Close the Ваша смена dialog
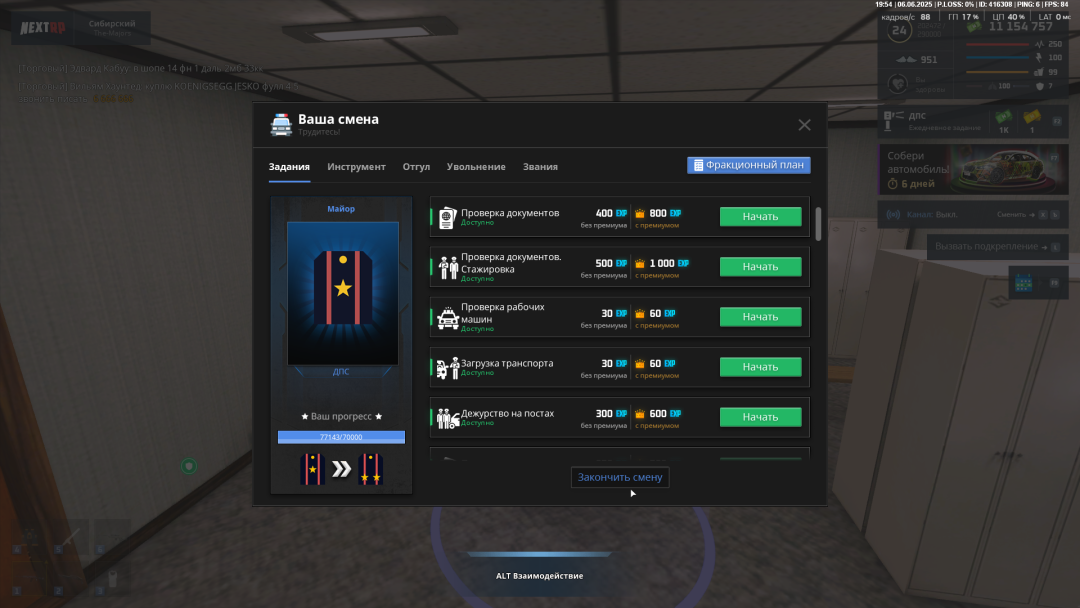The image size is (1080, 608). (804, 125)
